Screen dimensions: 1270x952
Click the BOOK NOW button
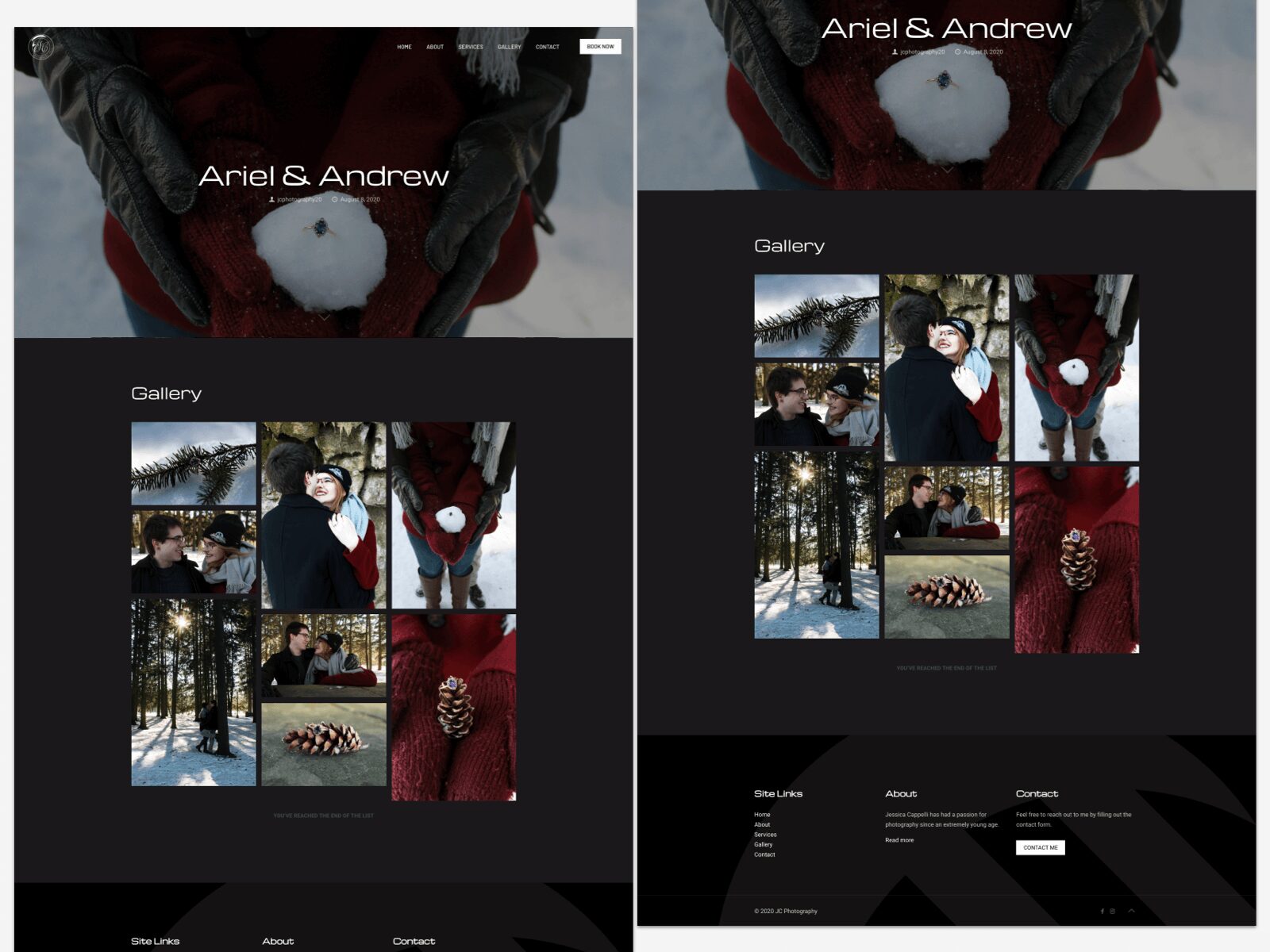600,47
